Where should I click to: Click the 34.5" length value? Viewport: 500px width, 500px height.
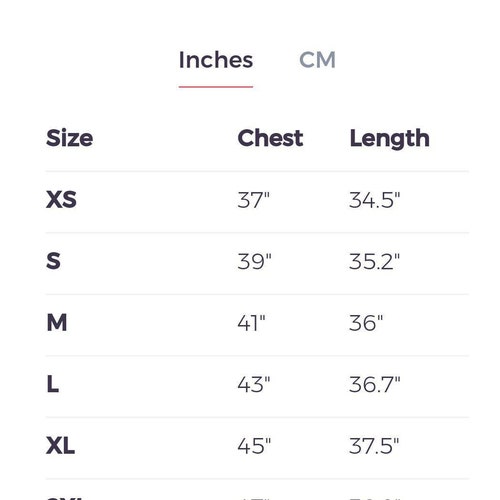click(374, 200)
